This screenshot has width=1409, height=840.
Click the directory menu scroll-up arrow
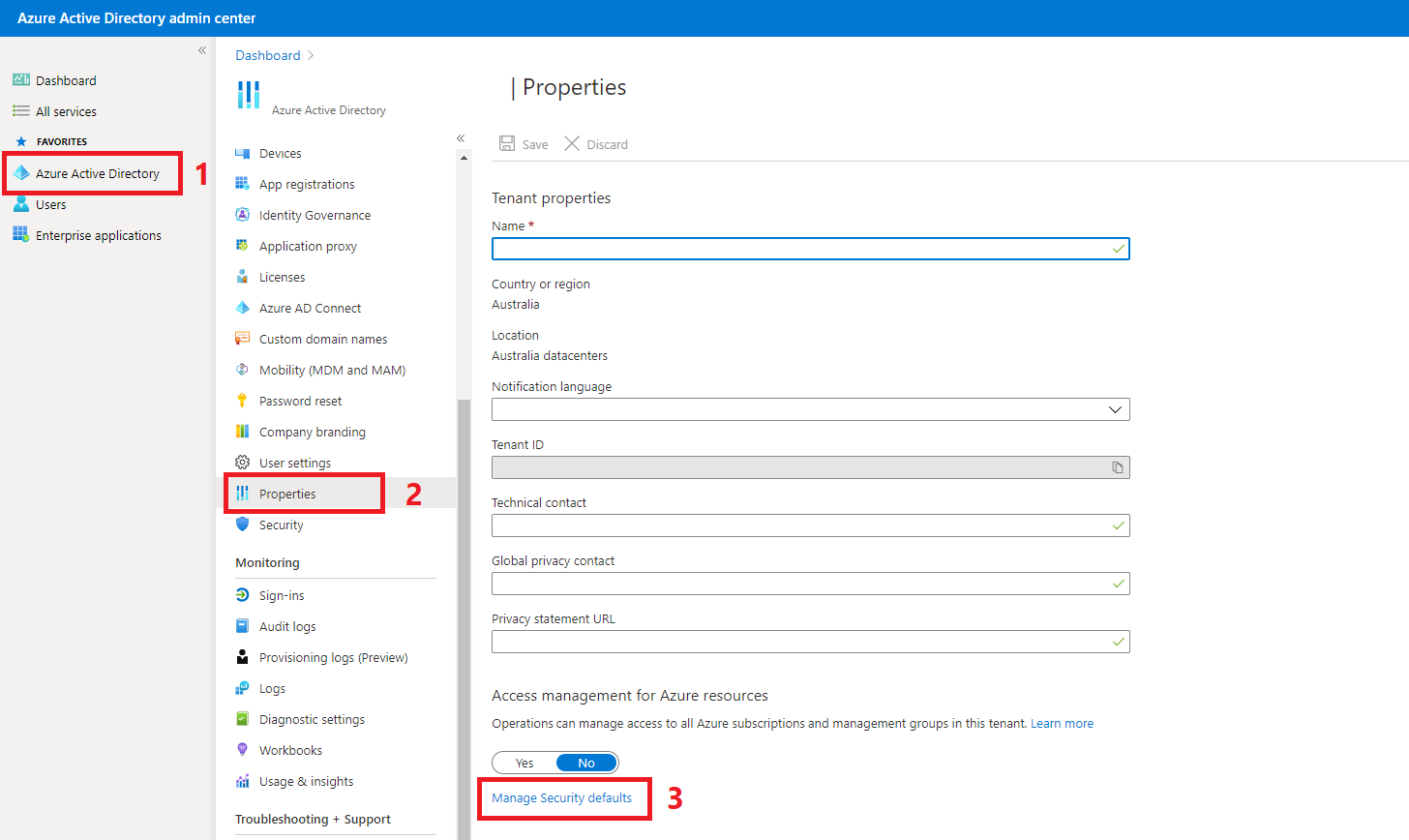[x=464, y=158]
